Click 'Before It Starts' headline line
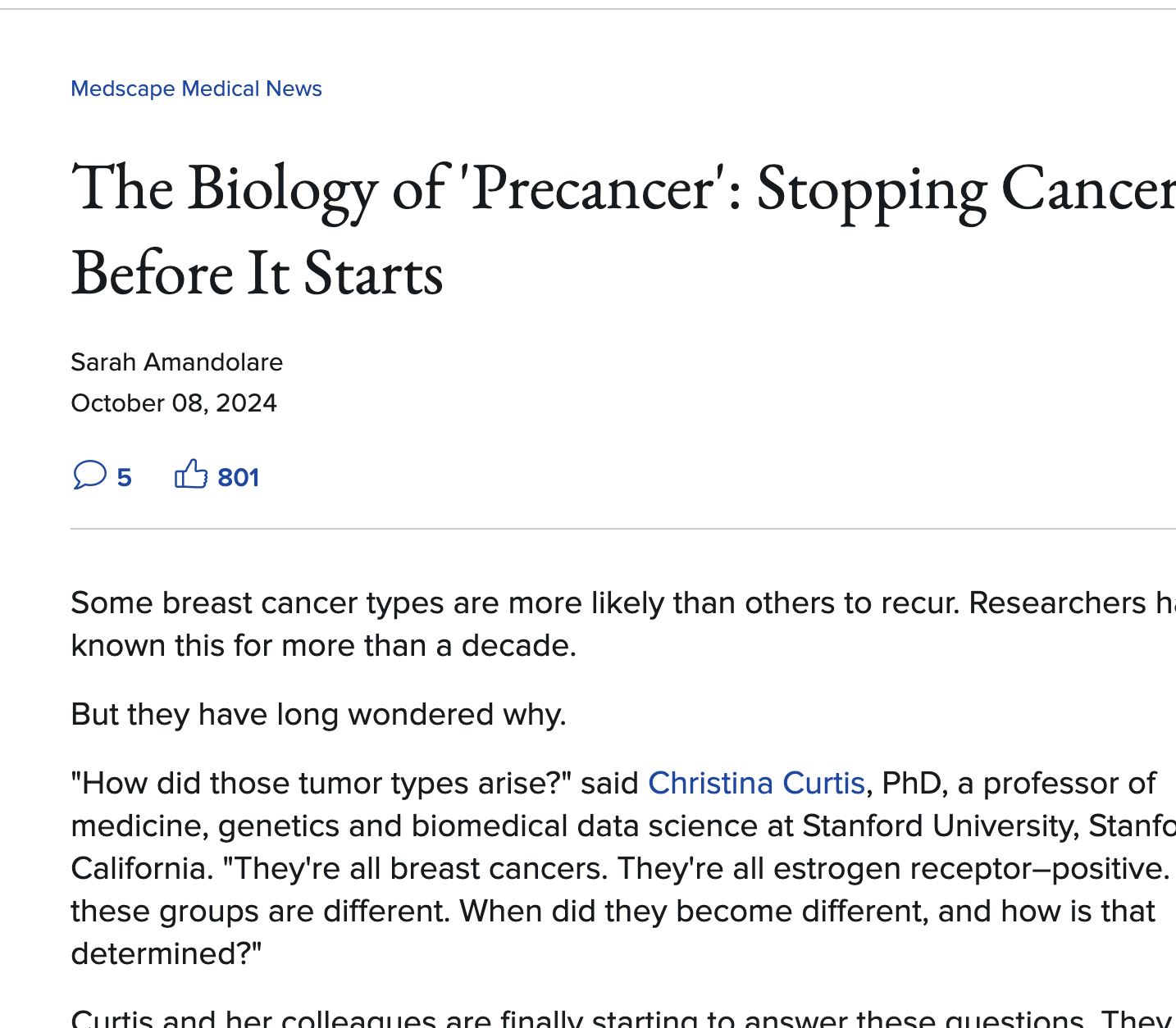The image size is (1176, 1028). tap(258, 274)
